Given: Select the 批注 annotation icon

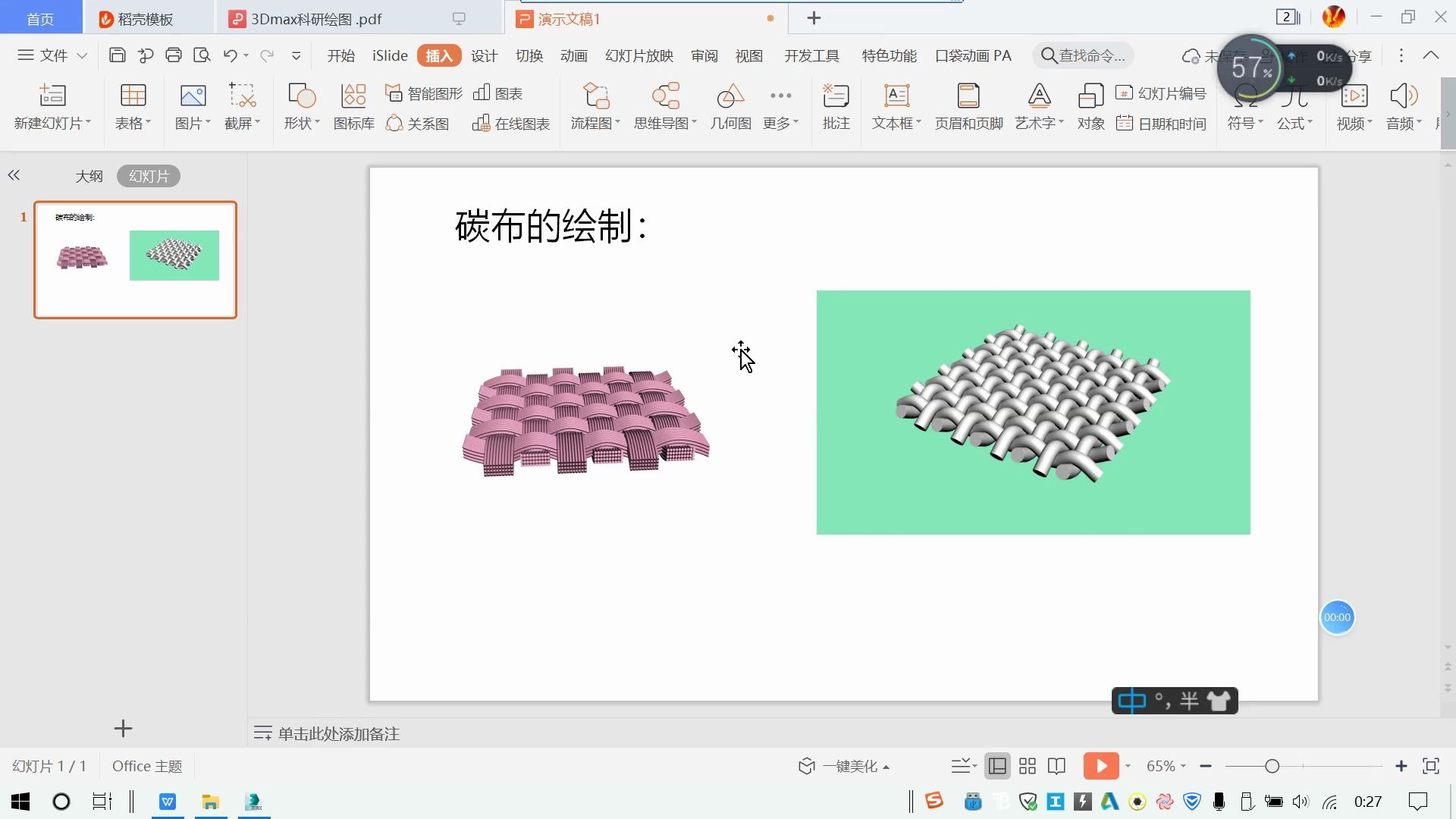Looking at the screenshot, I should (836, 106).
